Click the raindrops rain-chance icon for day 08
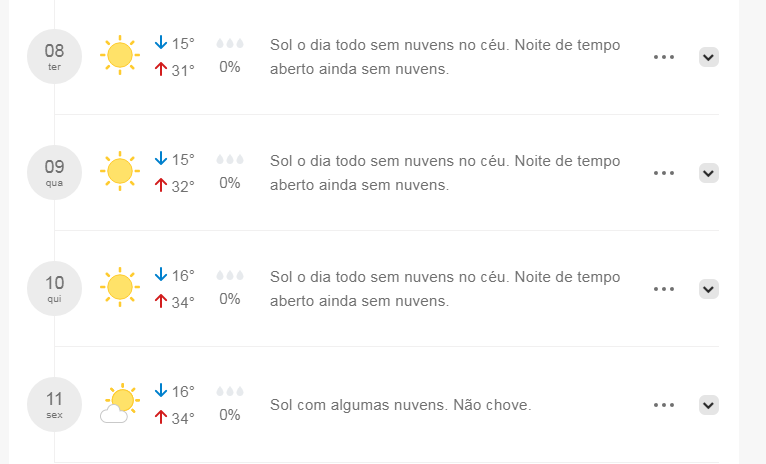766x464 pixels. tap(230, 43)
